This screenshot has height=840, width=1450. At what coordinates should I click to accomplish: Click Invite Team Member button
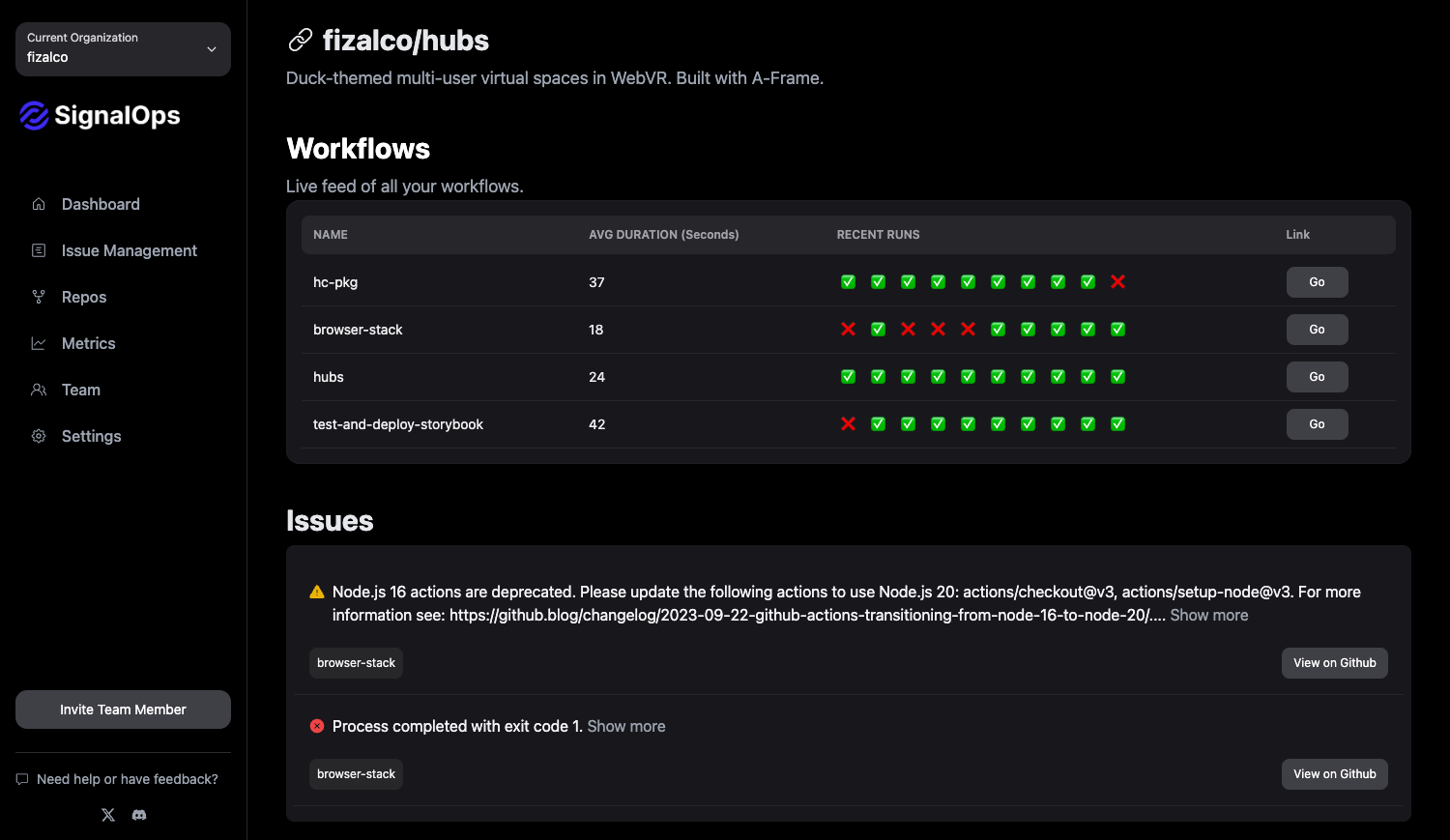tap(123, 710)
